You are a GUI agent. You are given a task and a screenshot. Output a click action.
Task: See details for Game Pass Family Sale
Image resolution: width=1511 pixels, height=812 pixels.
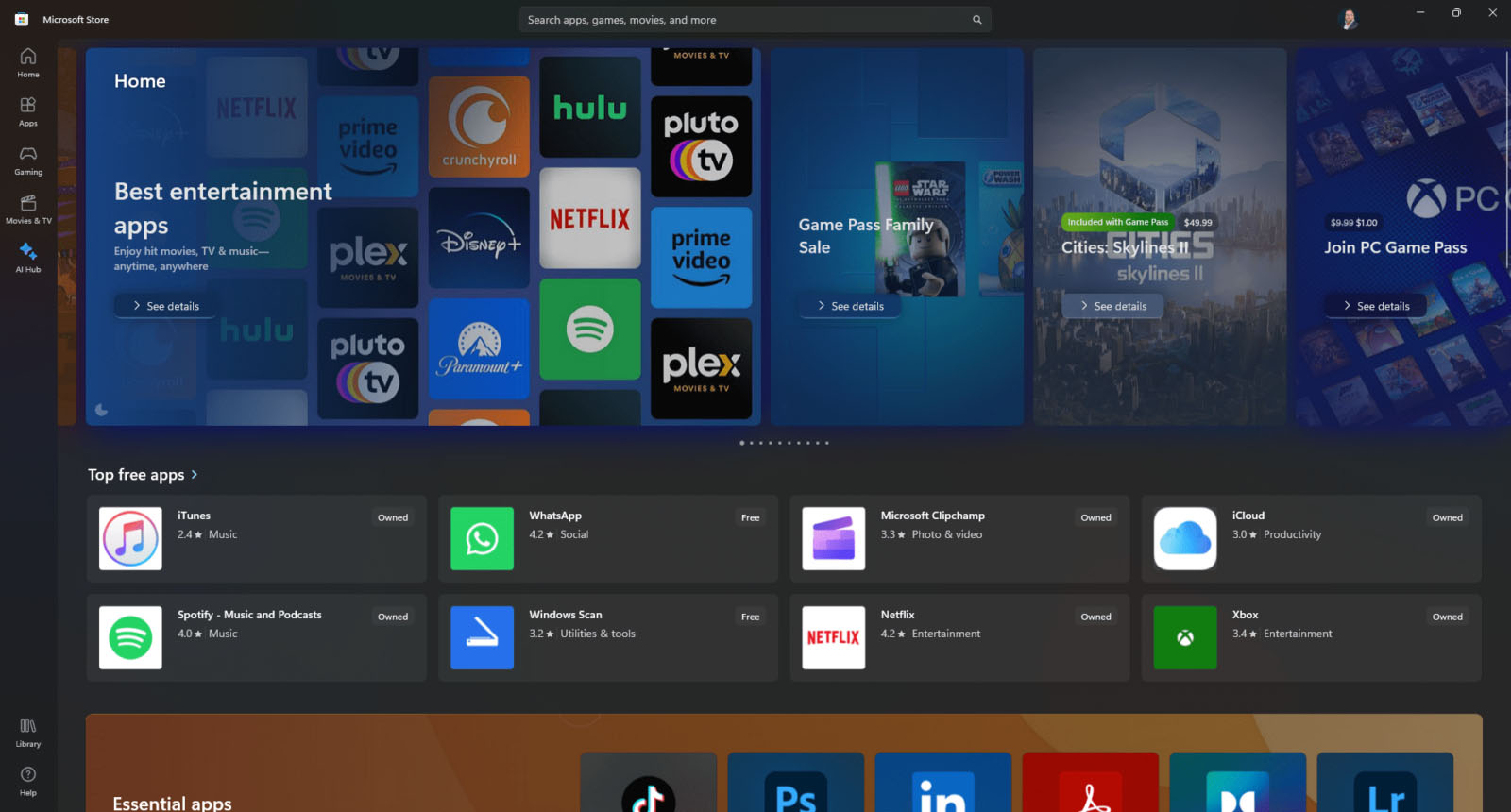click(850, 306)
